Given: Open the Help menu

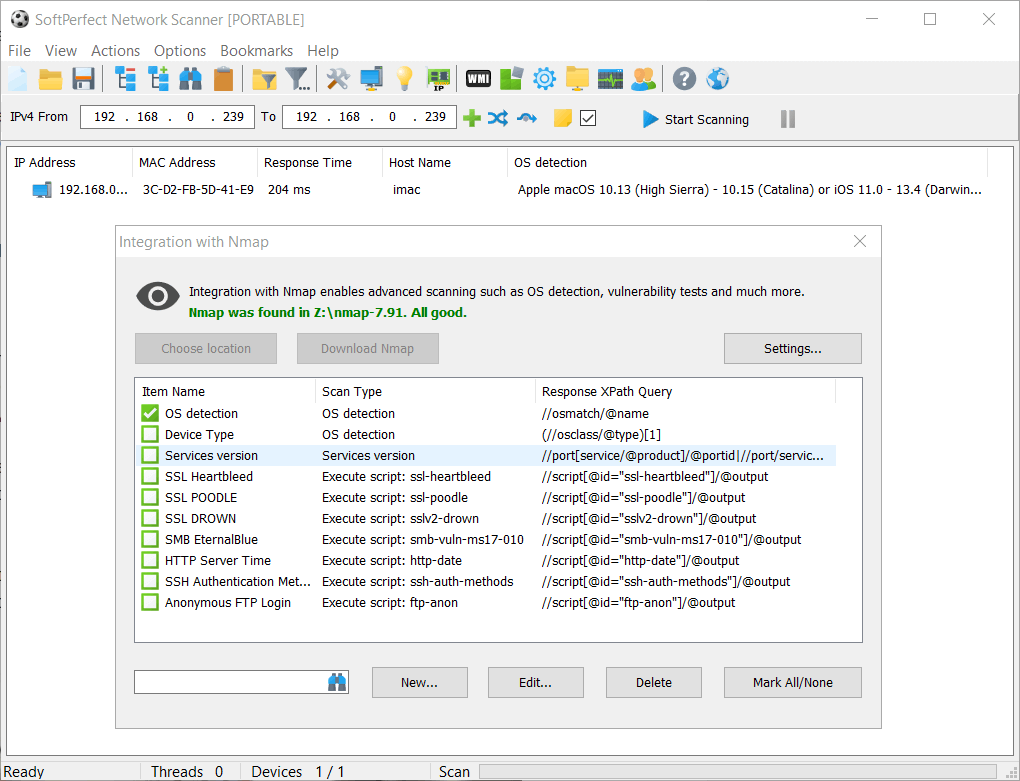Looking at the screenshot, I should click(323, 51).
